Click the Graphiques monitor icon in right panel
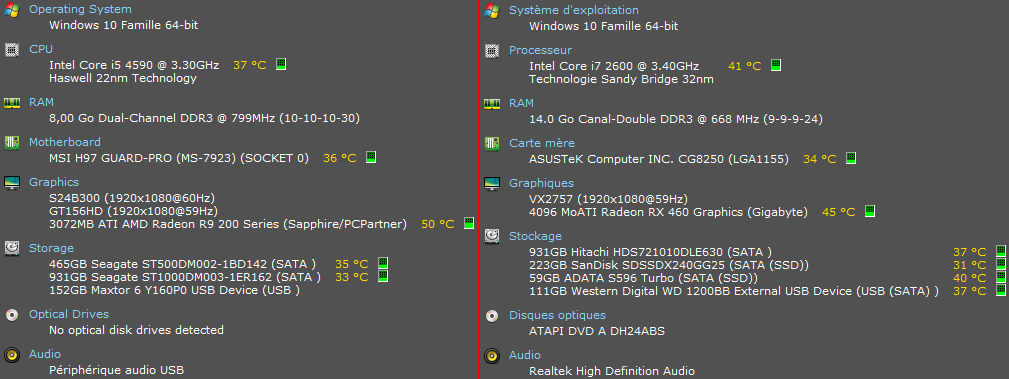 pos(492,183)
